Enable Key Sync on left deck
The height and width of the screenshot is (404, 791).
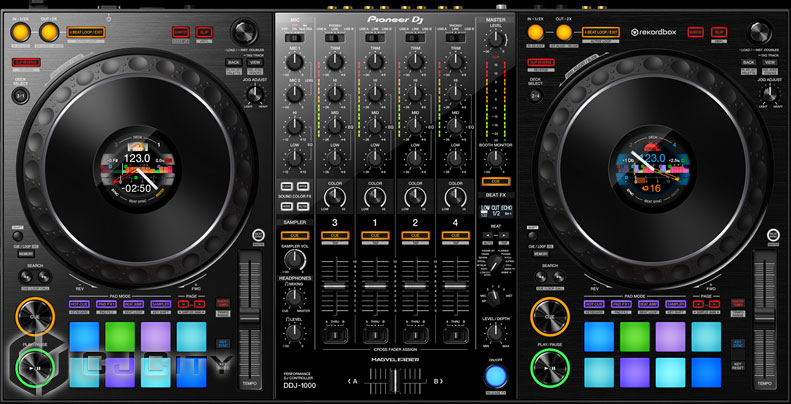click(223, 343)
